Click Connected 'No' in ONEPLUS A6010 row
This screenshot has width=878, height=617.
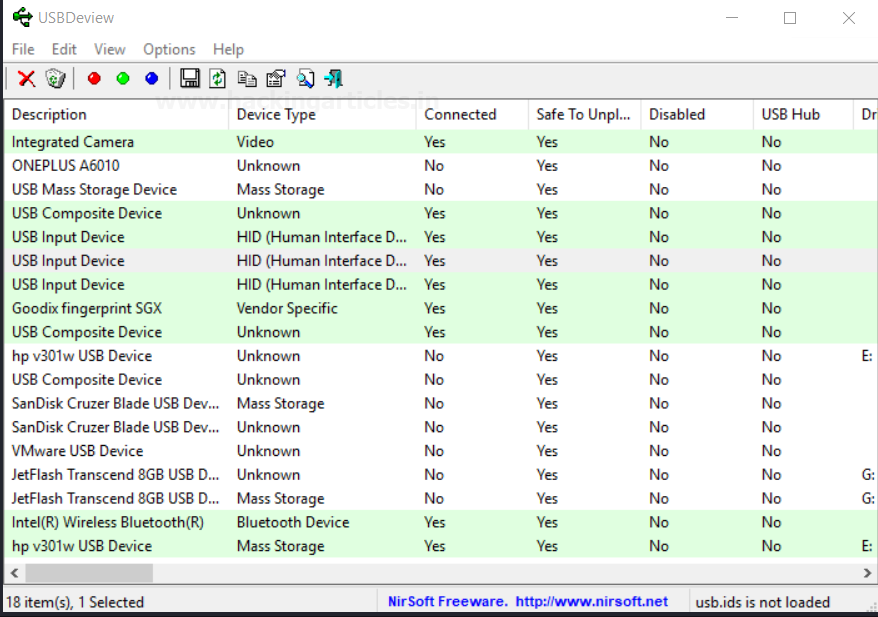434,166
